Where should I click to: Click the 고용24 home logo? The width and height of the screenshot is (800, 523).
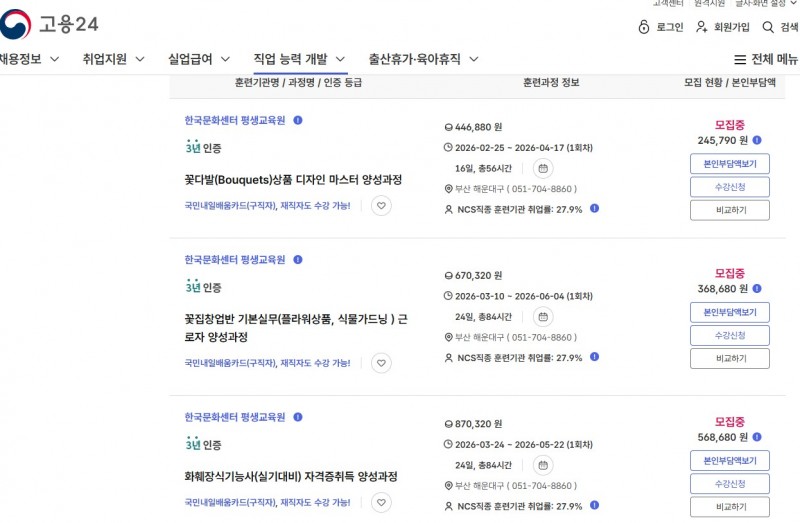coord(48,23)
